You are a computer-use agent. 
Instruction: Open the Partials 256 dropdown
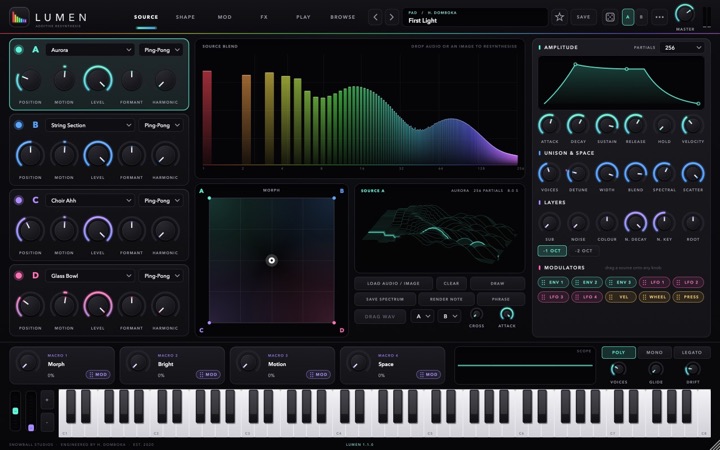coord(682,47)
